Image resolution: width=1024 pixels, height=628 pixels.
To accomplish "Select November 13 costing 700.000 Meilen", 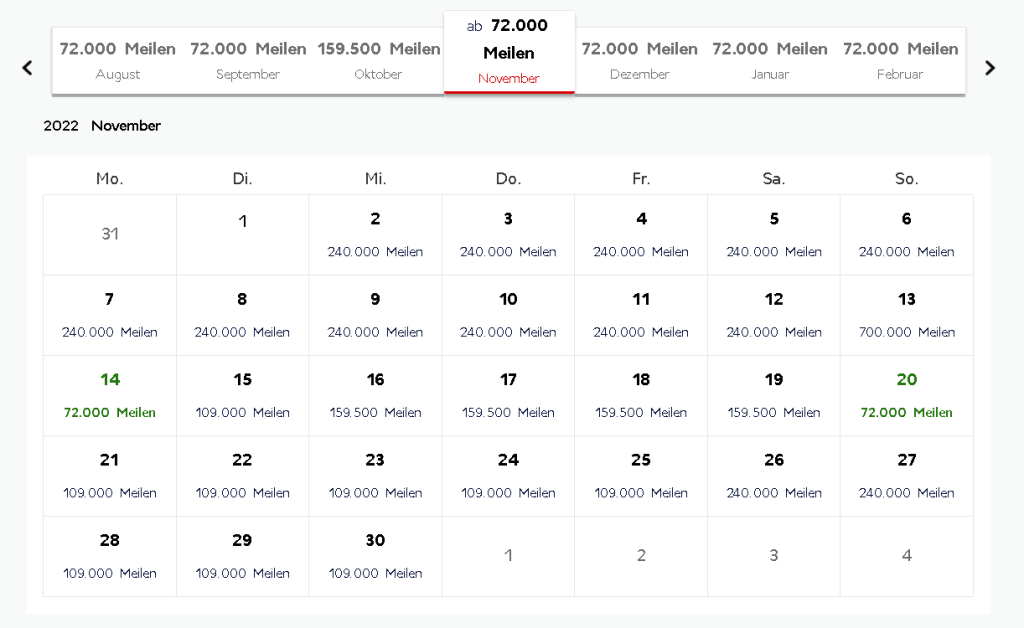I will [906, 315].
